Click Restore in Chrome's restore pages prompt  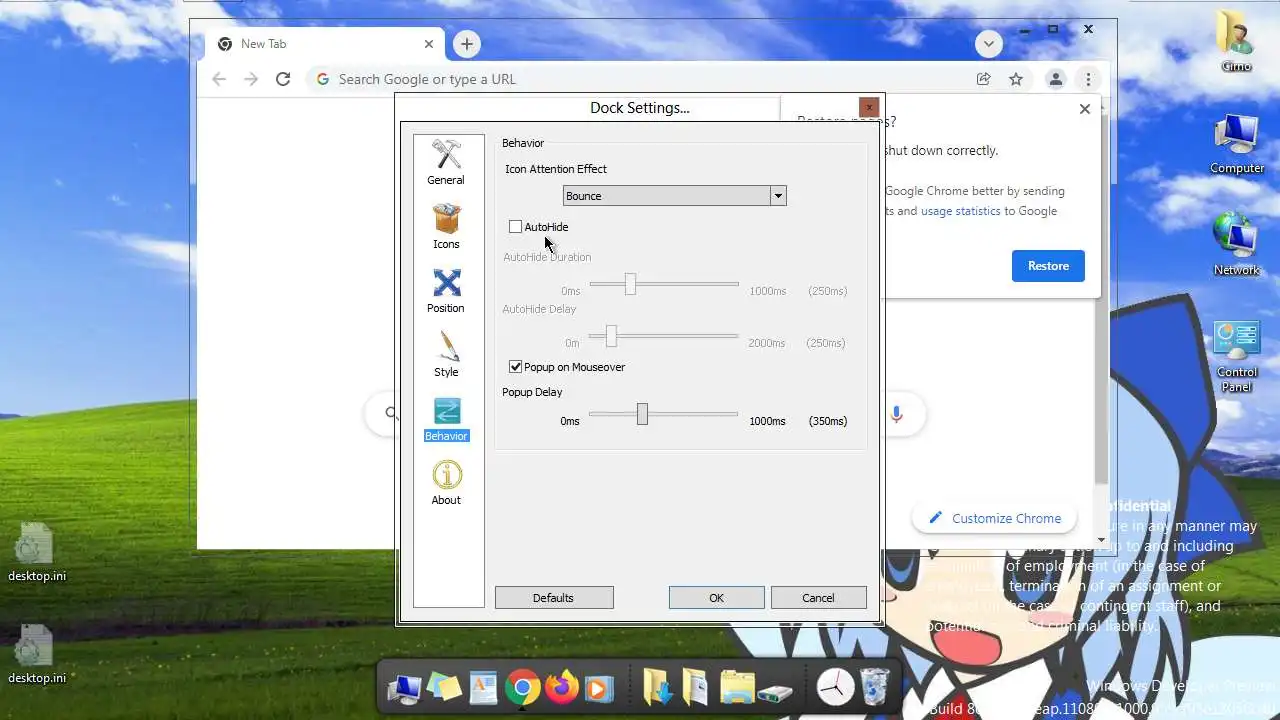pyautogui.click(x=1048, y=266)
